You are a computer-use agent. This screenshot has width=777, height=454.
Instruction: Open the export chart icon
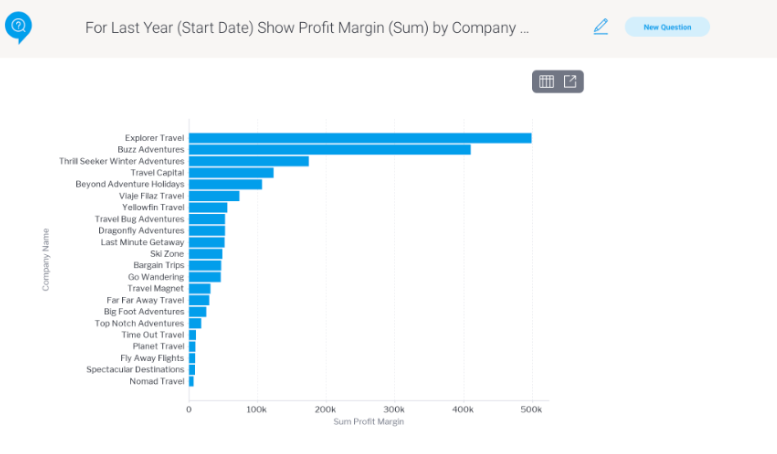click(570, 81)
